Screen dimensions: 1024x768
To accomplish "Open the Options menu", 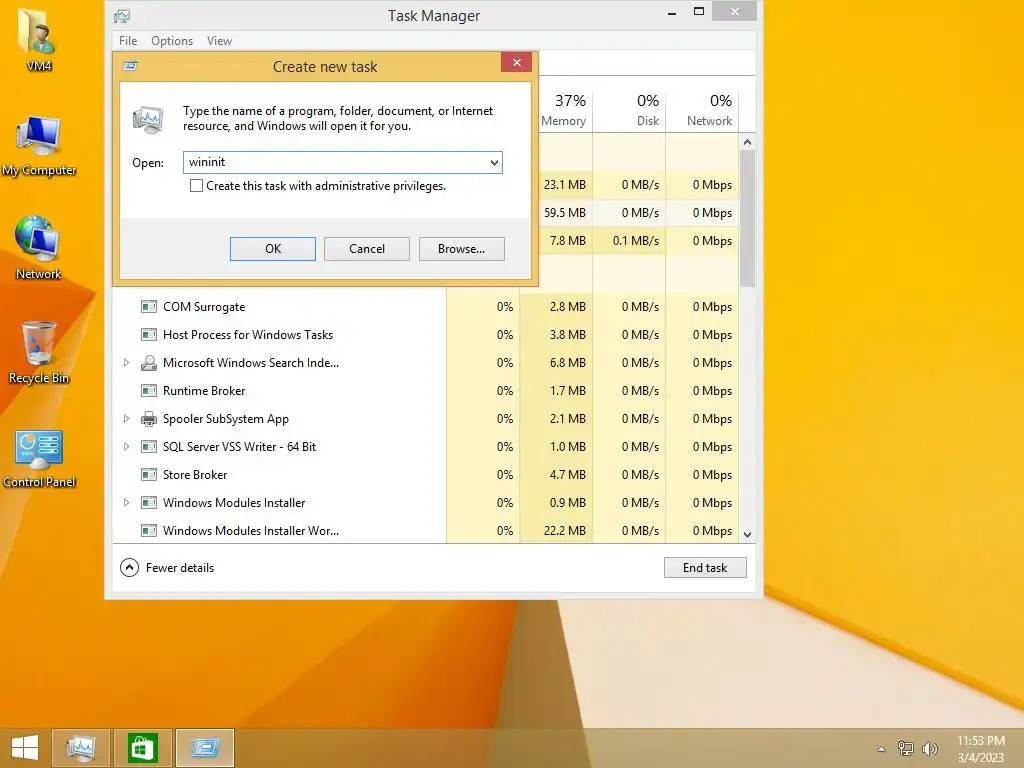I will coord(172,40).
